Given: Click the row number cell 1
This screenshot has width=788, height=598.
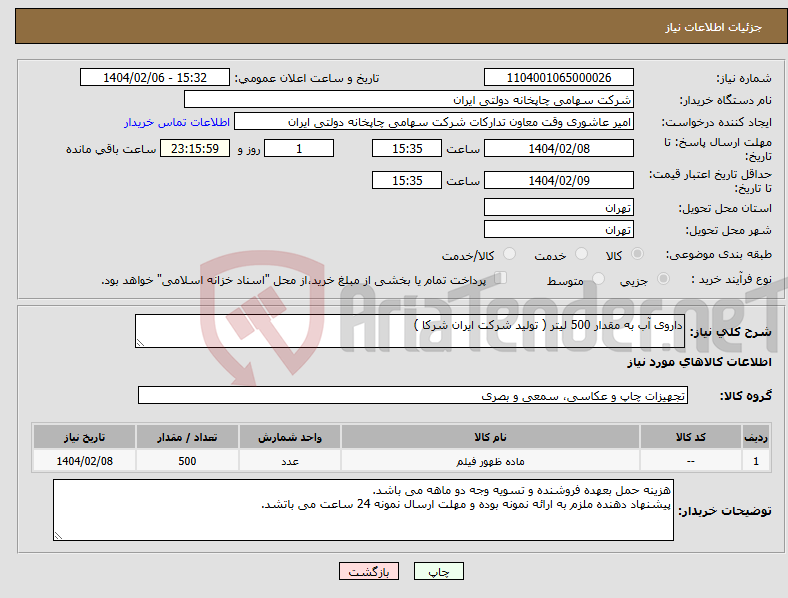Looking at the screenshot, I should point(756,461).
